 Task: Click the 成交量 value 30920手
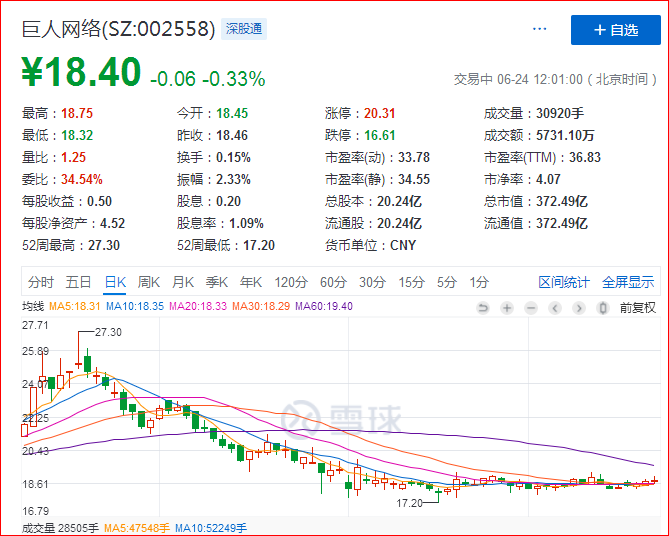[x=560, y=114]
